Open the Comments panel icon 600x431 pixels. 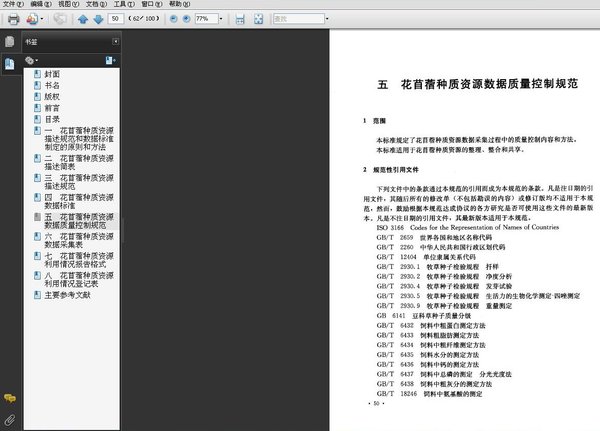tap(10, 398)
